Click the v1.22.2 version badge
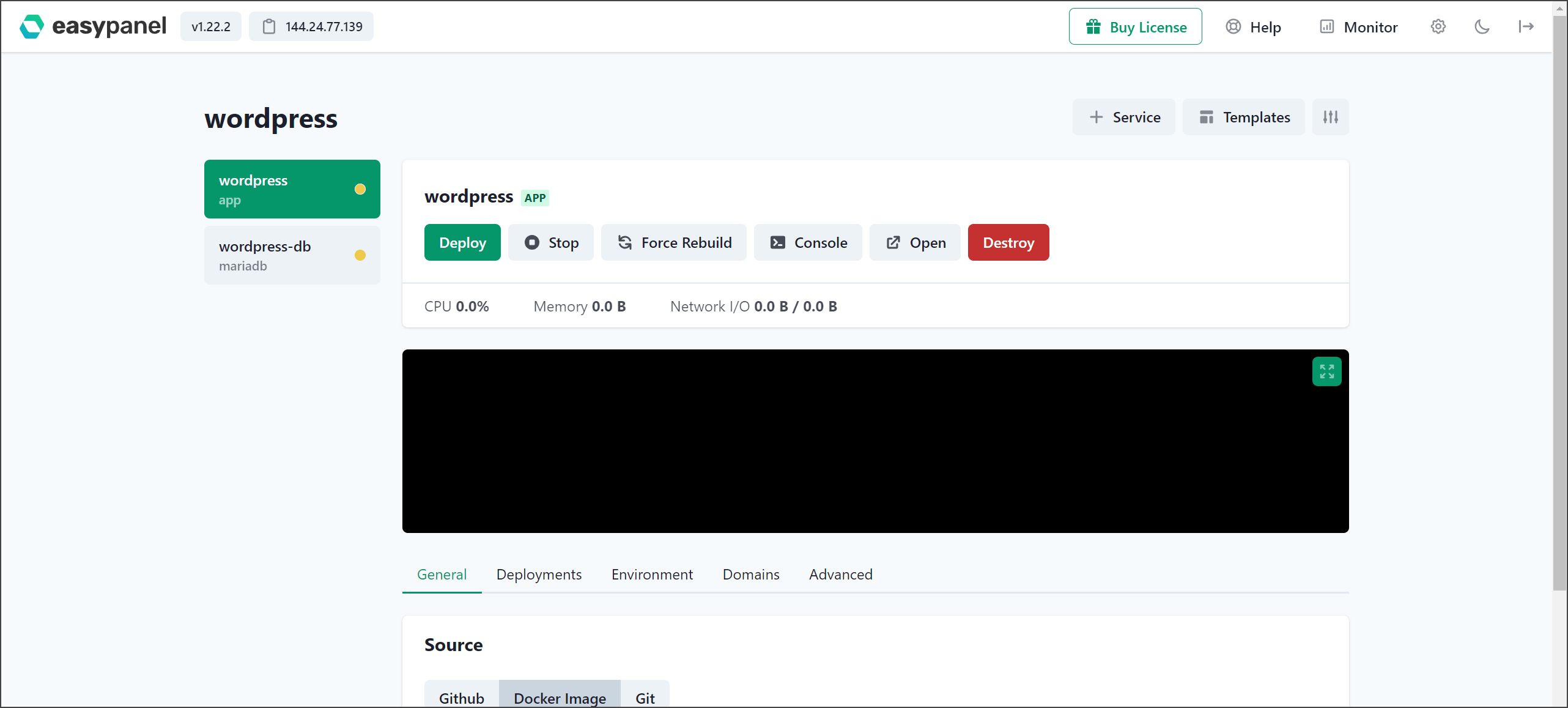The height and width of the screenshot is (708, 1568). (x=211, y=26)
